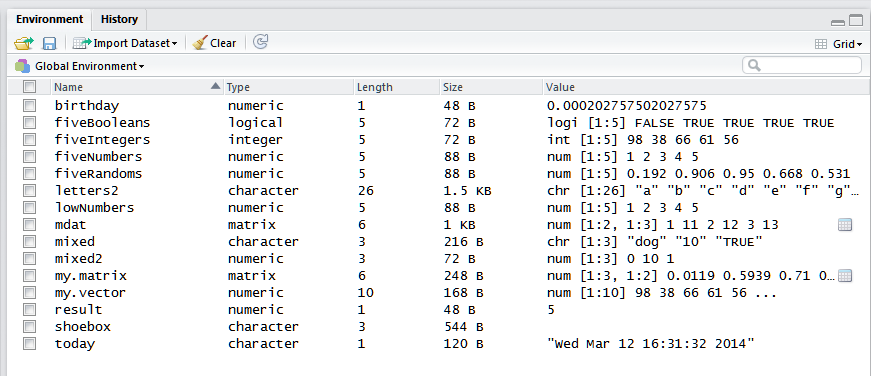Screen dimensions: 871x376
Task: Click the length 10 cell of my.vector
Action: [x=365, y=293]
